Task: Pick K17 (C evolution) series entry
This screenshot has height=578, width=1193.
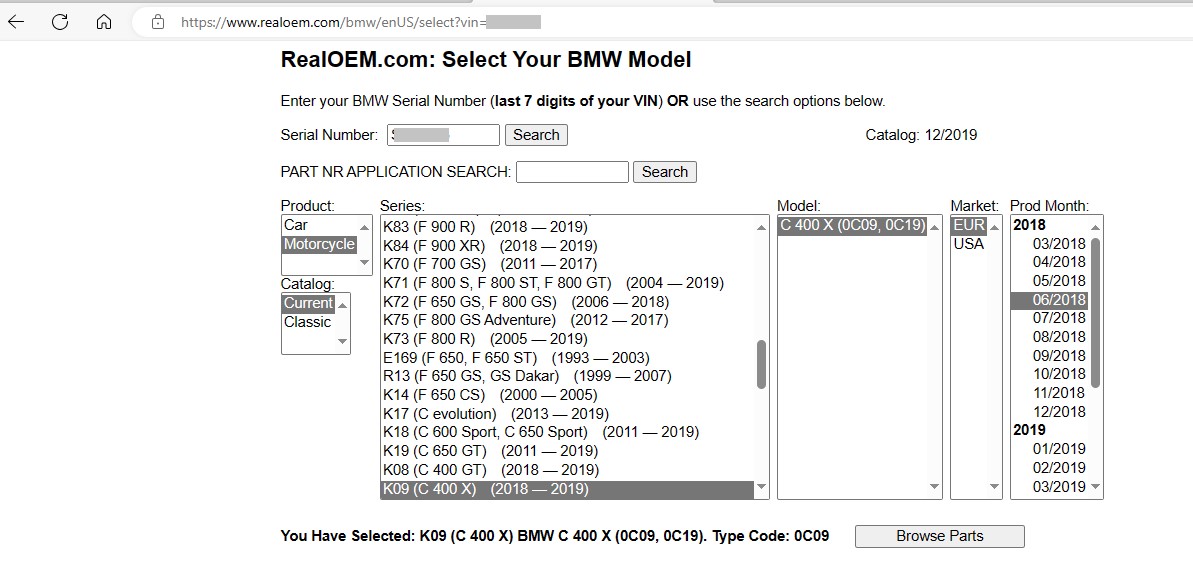Action: 495,414
